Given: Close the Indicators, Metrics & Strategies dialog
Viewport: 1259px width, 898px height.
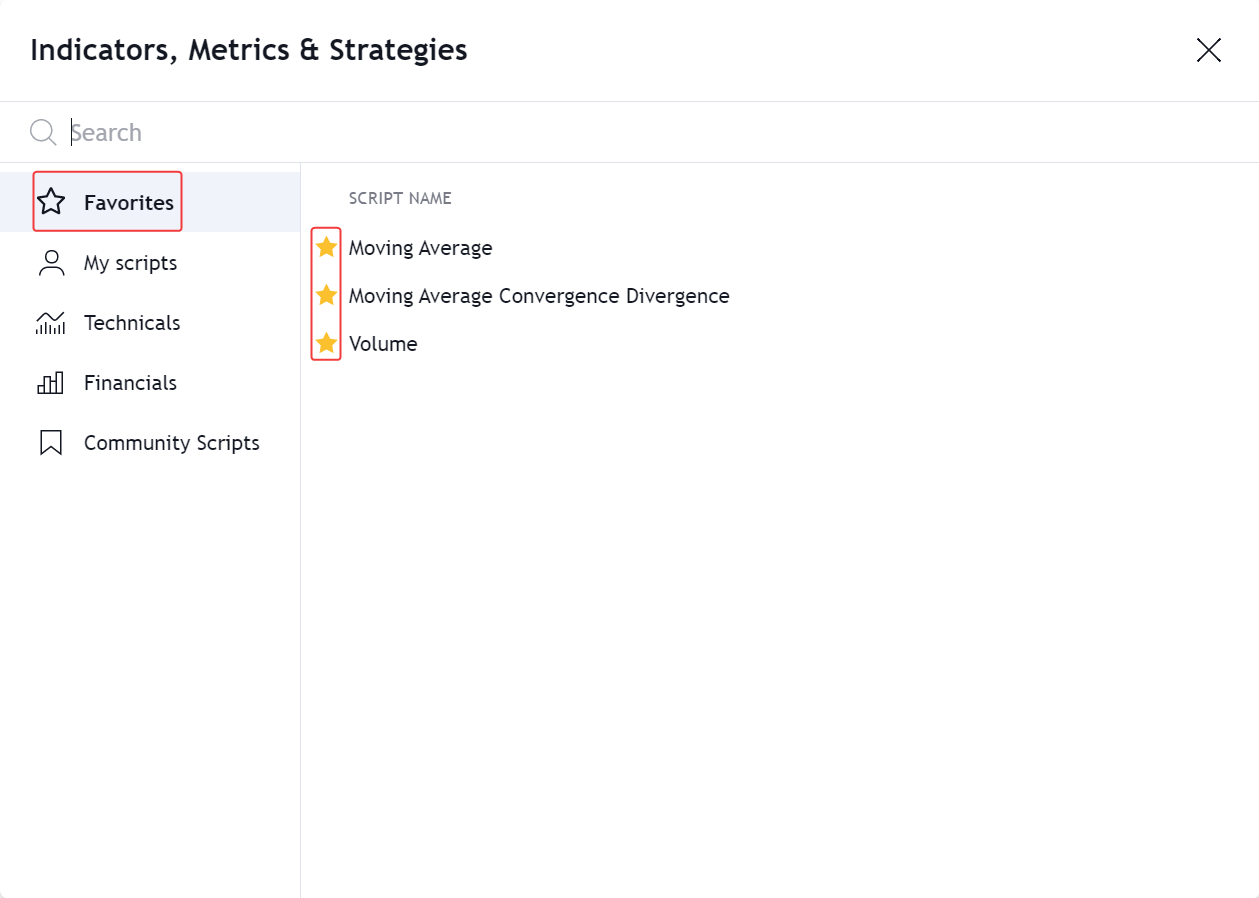Looking at the screenshot, I should pyautogui.click(x=1209, y=50).
